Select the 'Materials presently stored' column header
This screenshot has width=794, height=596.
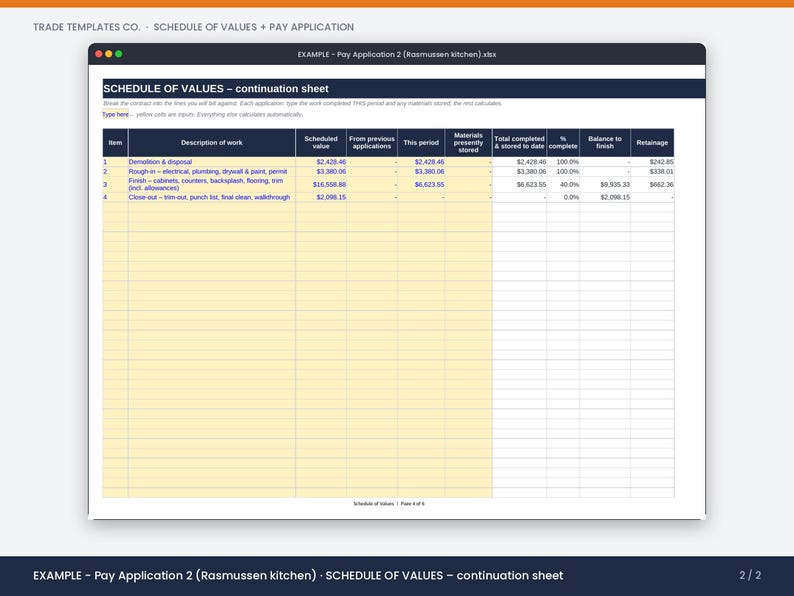click(468, 142)
